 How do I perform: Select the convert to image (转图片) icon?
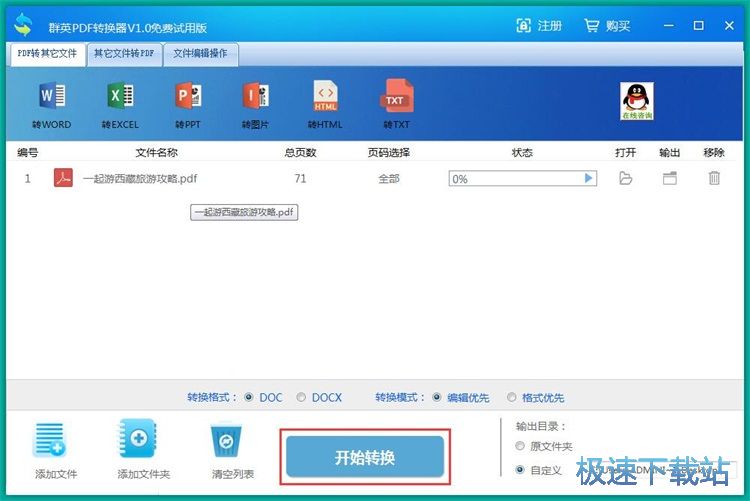coord(255,95)
